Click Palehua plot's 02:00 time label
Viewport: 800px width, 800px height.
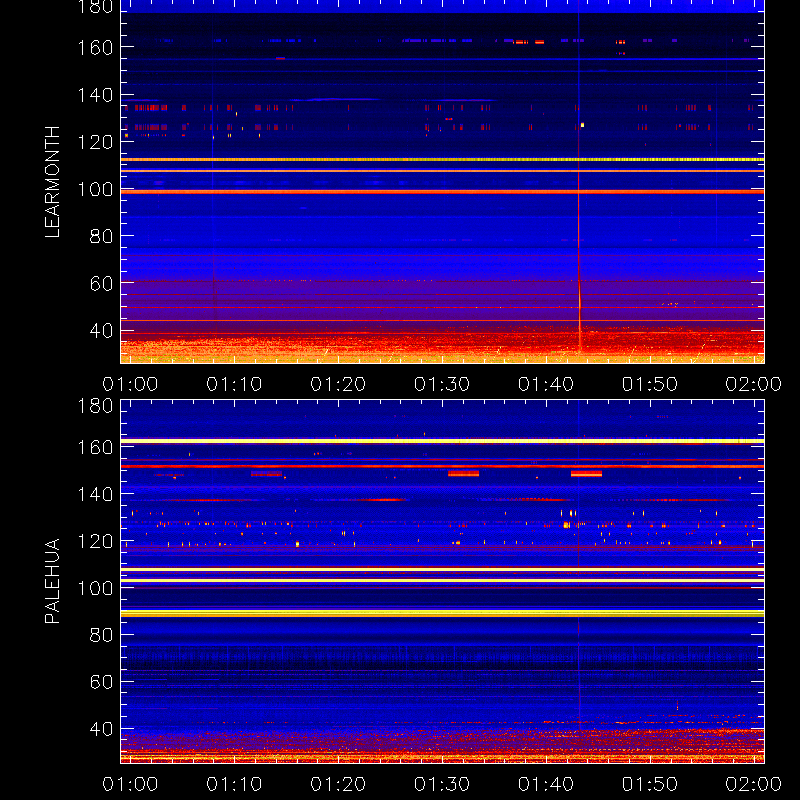[x=754, y=784]
